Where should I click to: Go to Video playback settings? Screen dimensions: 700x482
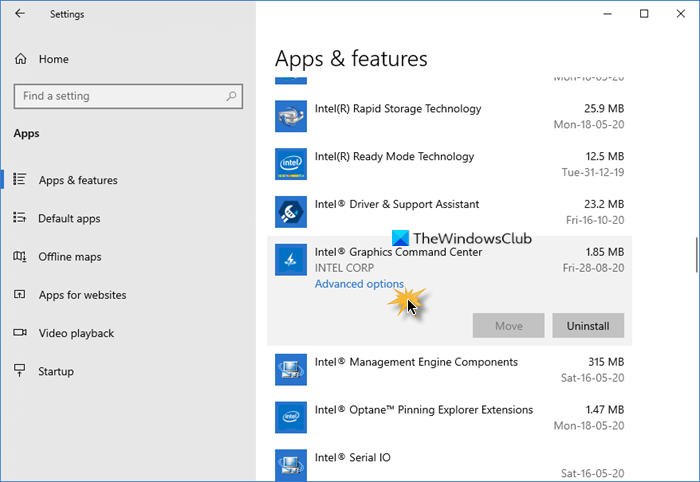coord(76,333)
